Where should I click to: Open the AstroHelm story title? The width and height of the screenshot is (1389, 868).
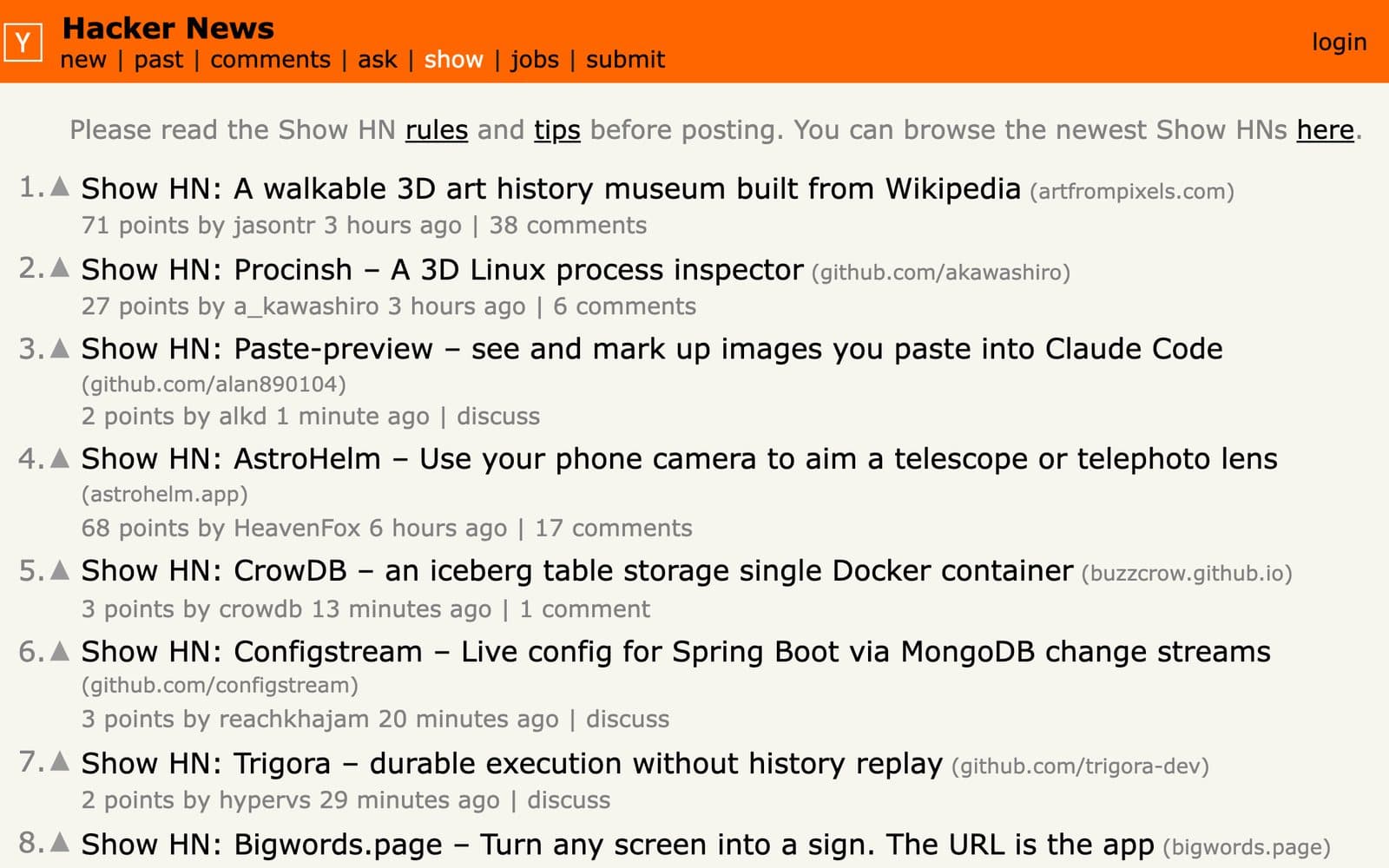[679, 459]
